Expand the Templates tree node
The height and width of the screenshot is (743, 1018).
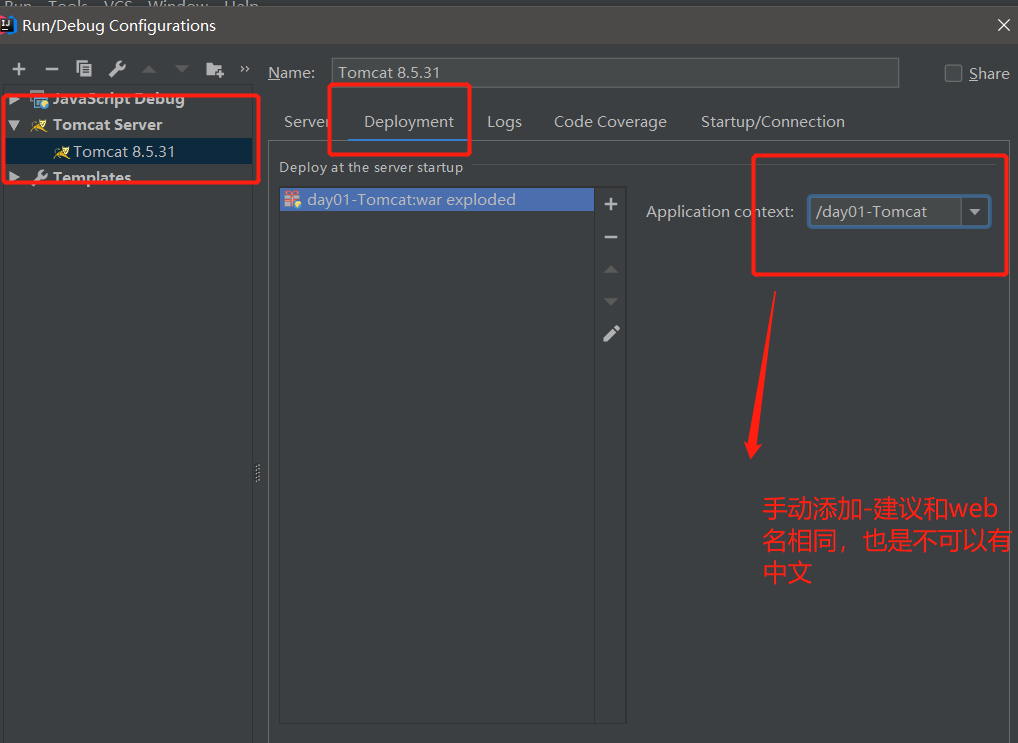14,177
